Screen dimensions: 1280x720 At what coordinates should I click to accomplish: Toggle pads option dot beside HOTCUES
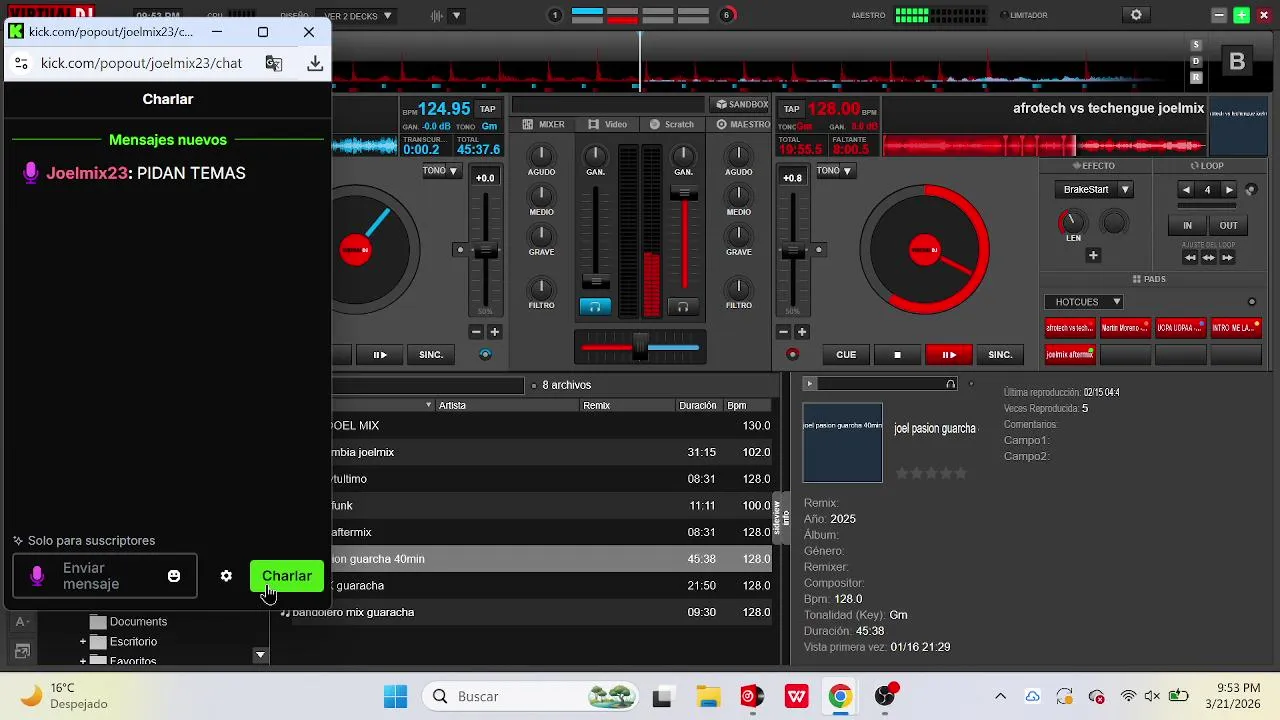click(1252, 302)
